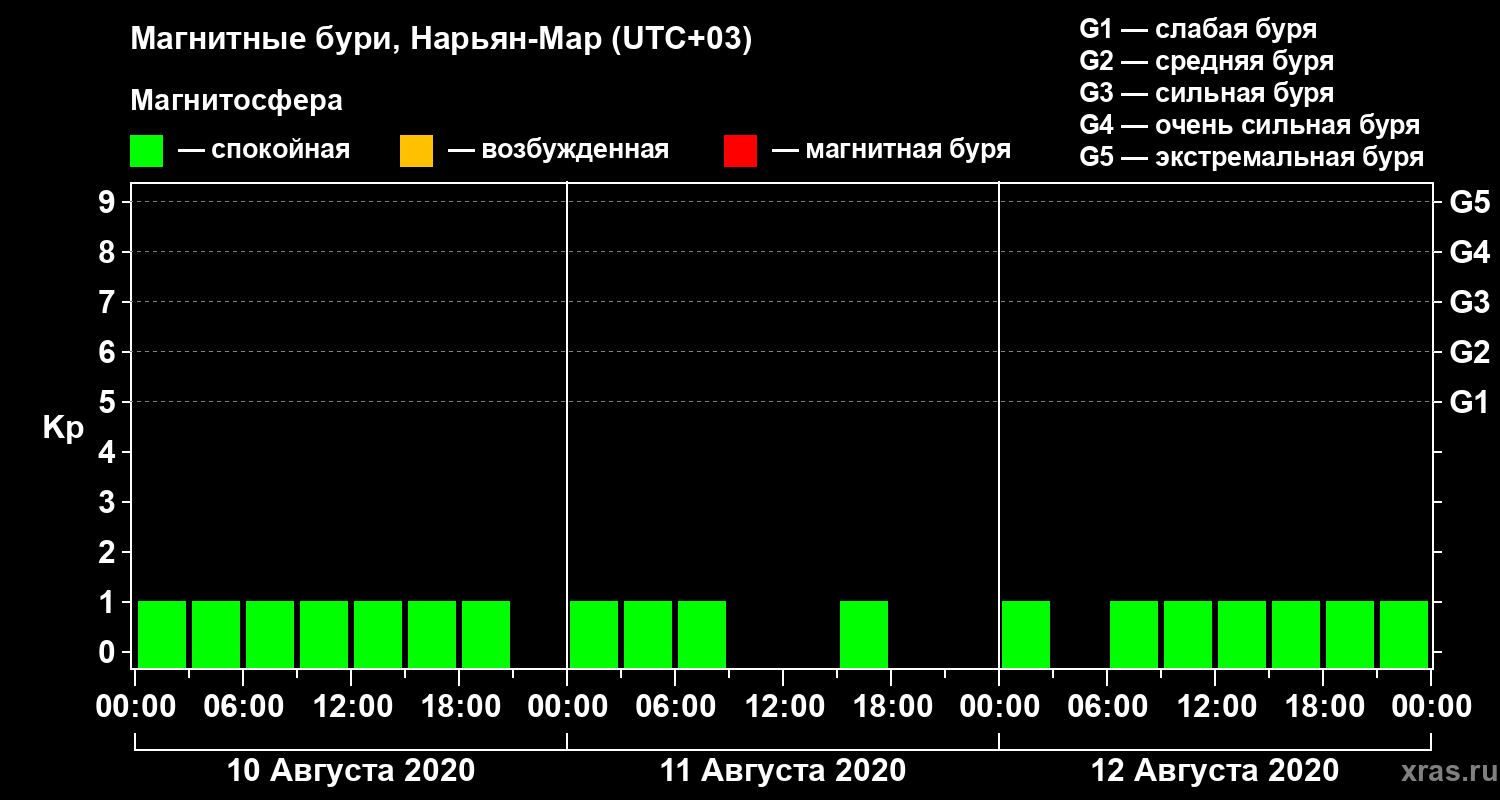Click the right-axis 'G4' label

(1470, 252)
